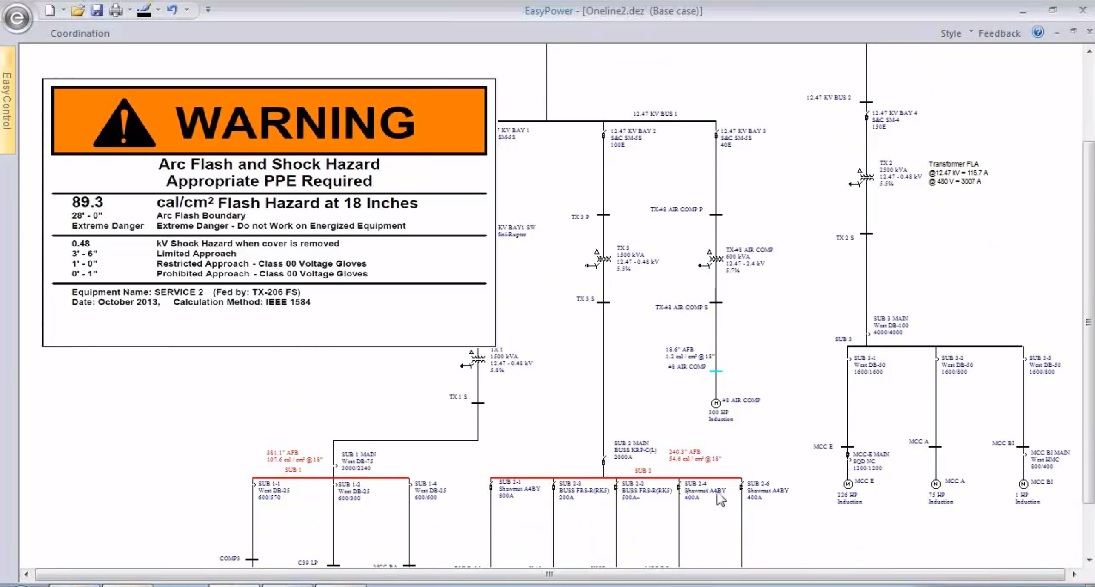Click the 300 HP induction motor symbol

point(715,402)
